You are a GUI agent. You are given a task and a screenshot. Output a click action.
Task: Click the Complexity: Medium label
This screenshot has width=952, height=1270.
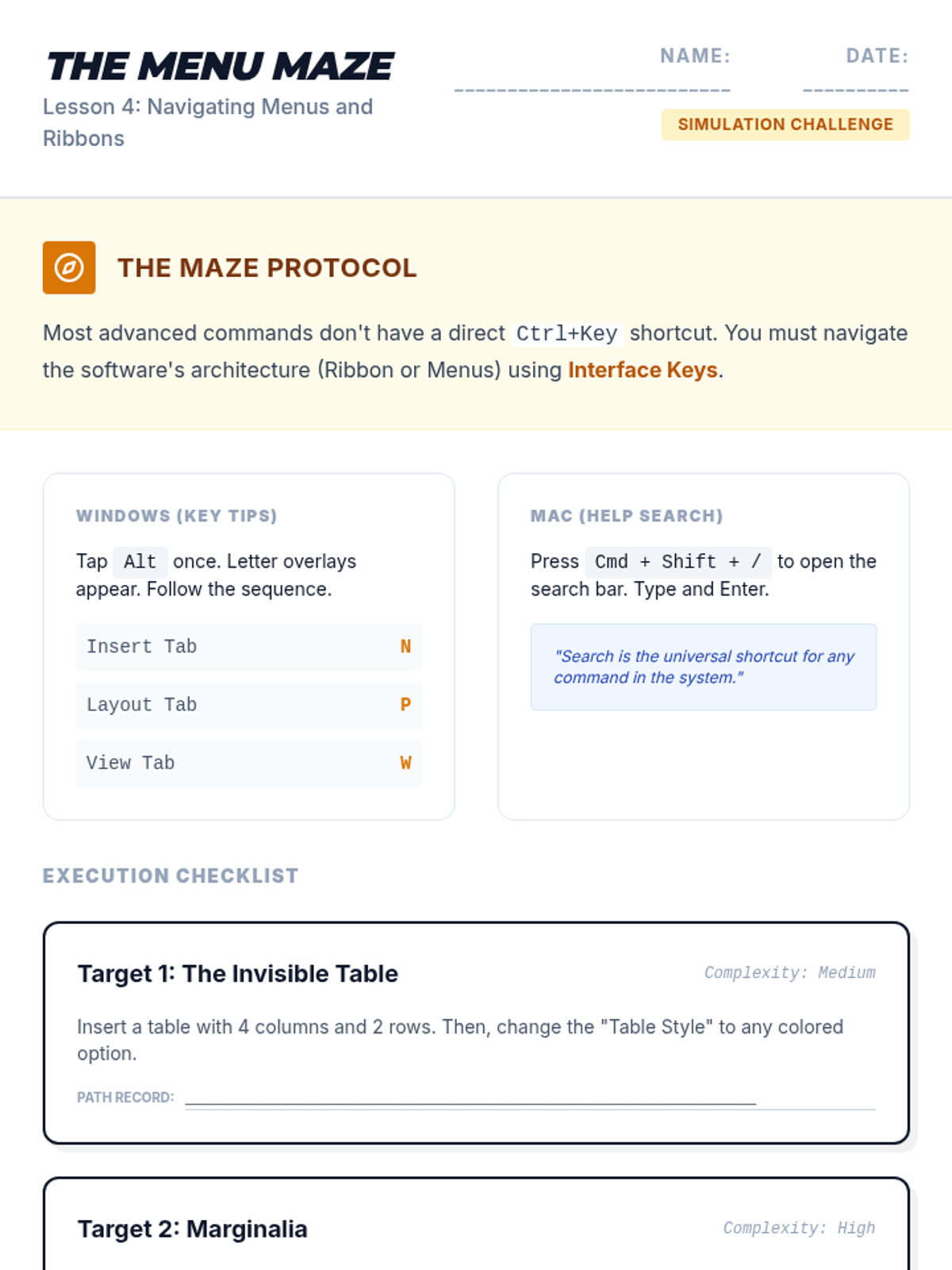click(x=789, y=973)
